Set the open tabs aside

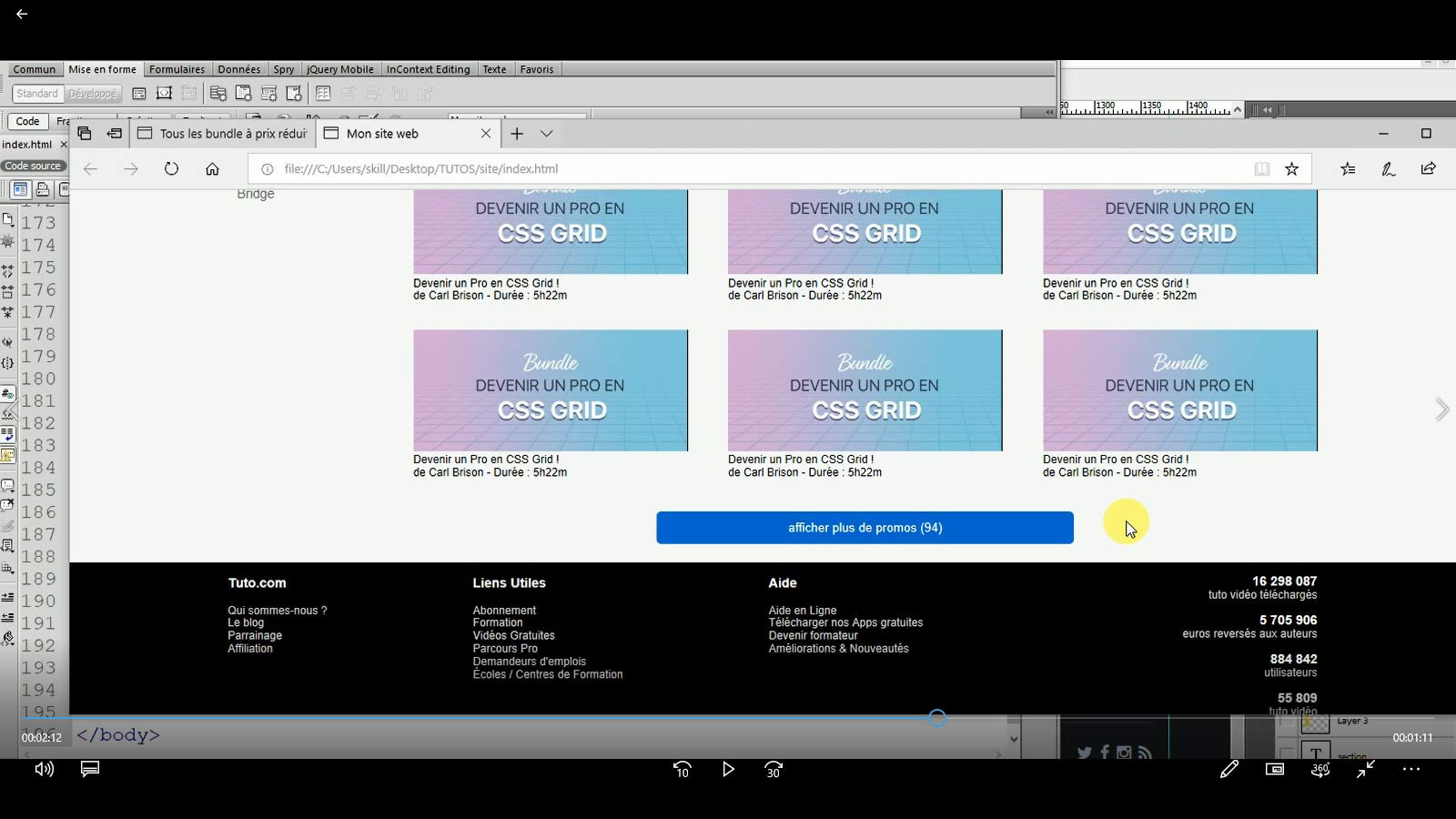114,134
